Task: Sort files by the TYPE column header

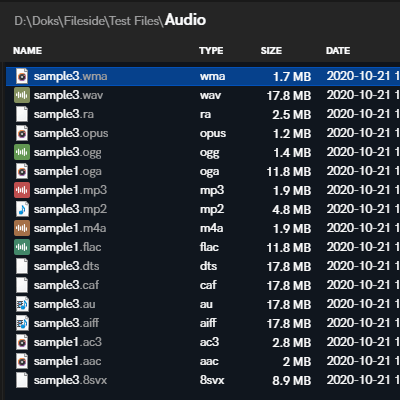Action: pos(211,51)
